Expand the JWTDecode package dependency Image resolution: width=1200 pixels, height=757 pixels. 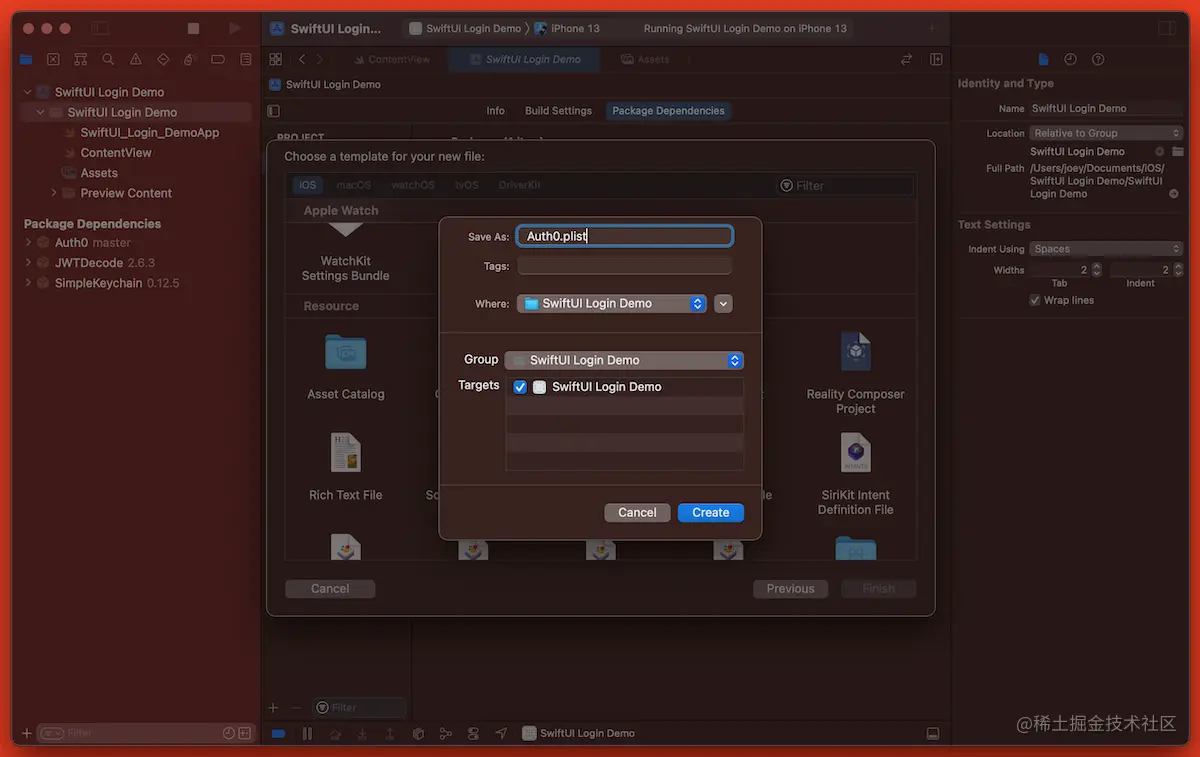click(28, 263)
